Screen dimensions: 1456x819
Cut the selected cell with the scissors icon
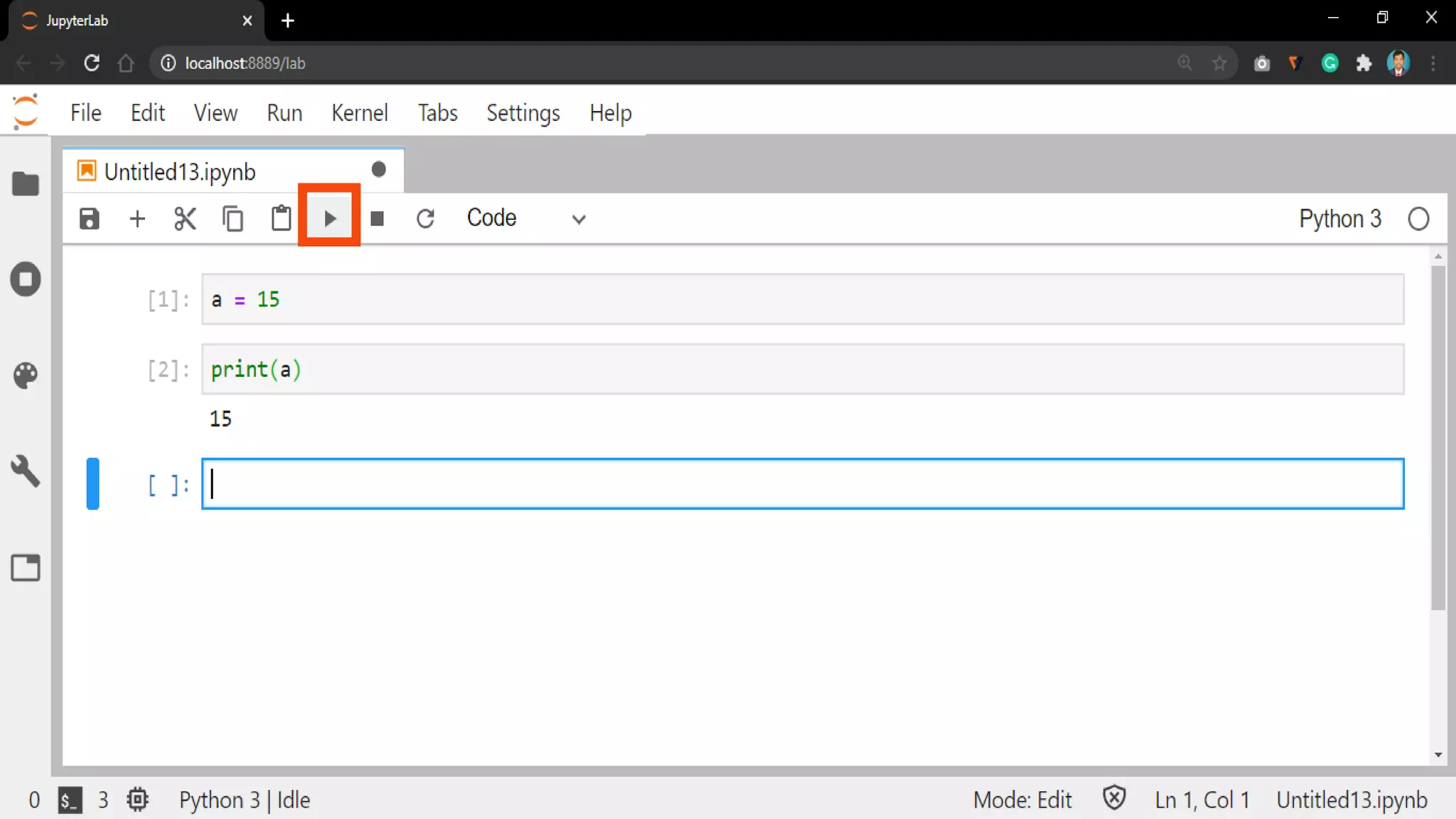(185, 218)
